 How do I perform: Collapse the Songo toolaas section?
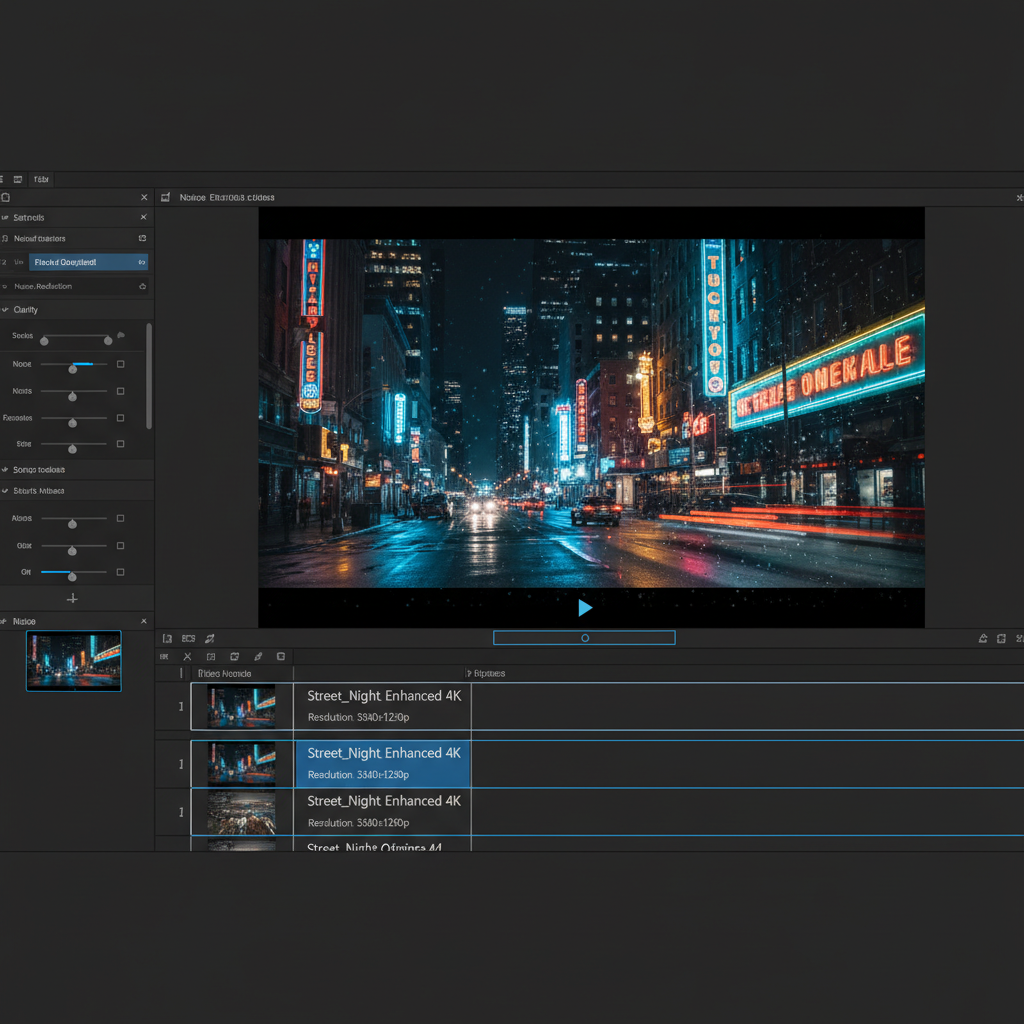[x=6, y=470]
